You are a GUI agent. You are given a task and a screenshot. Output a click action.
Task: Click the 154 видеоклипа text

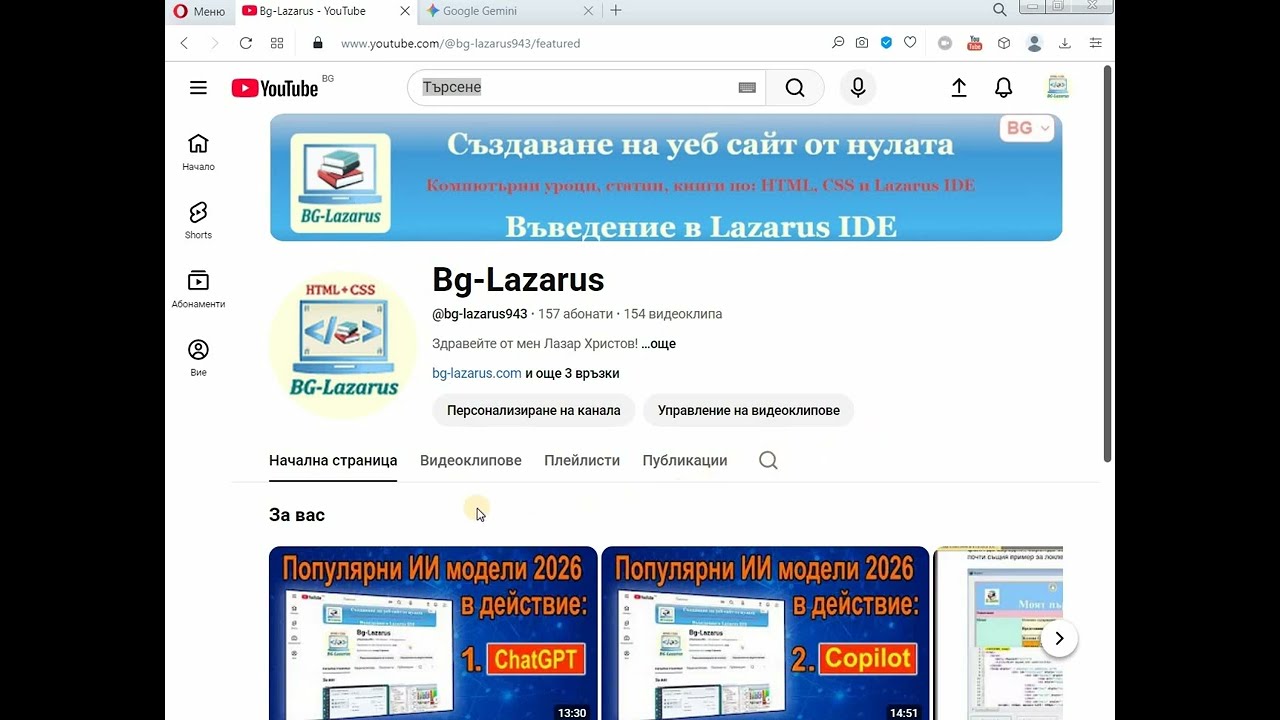pos(673,314)
